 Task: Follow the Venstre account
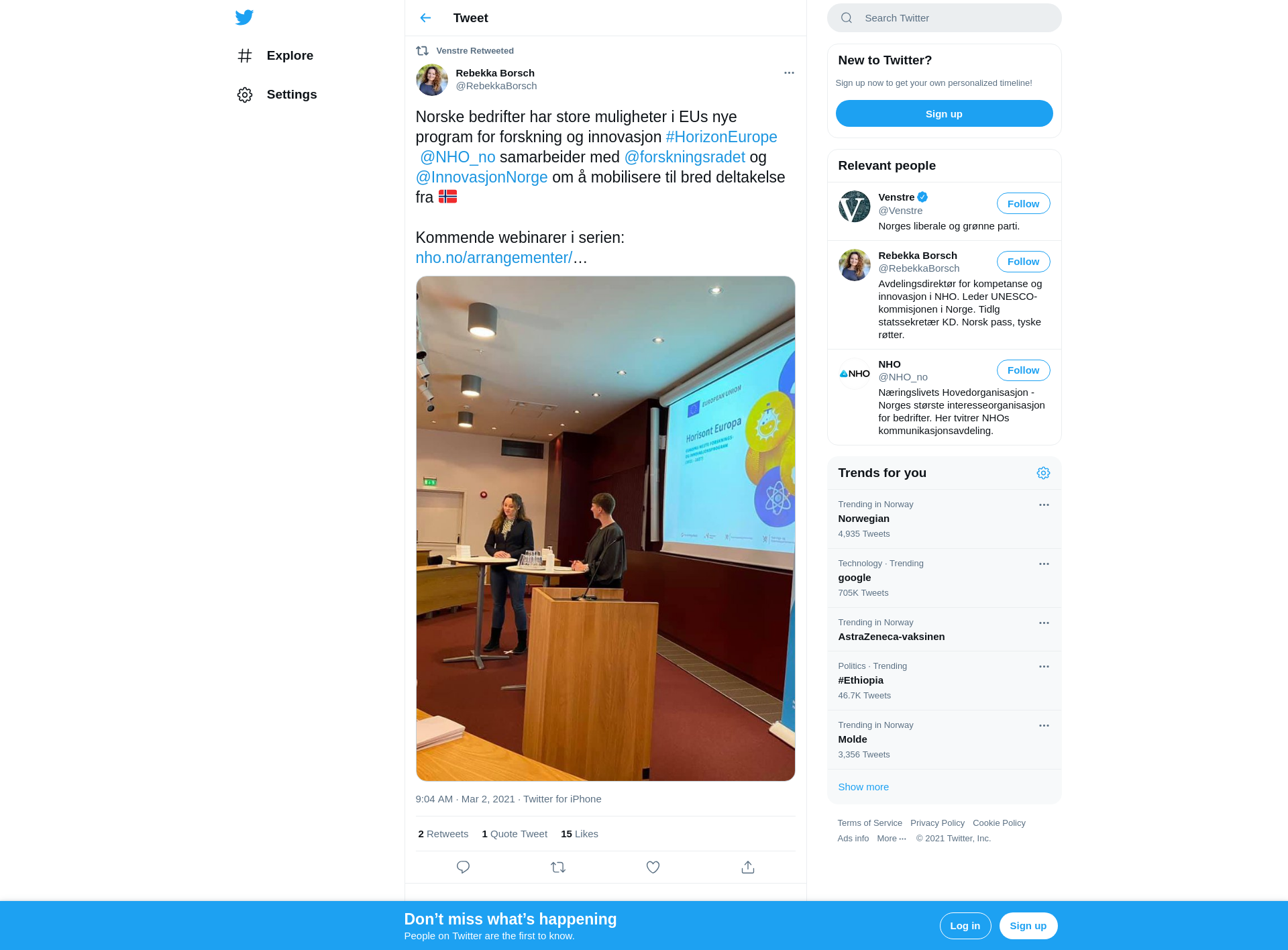[x=1023, y=203]
